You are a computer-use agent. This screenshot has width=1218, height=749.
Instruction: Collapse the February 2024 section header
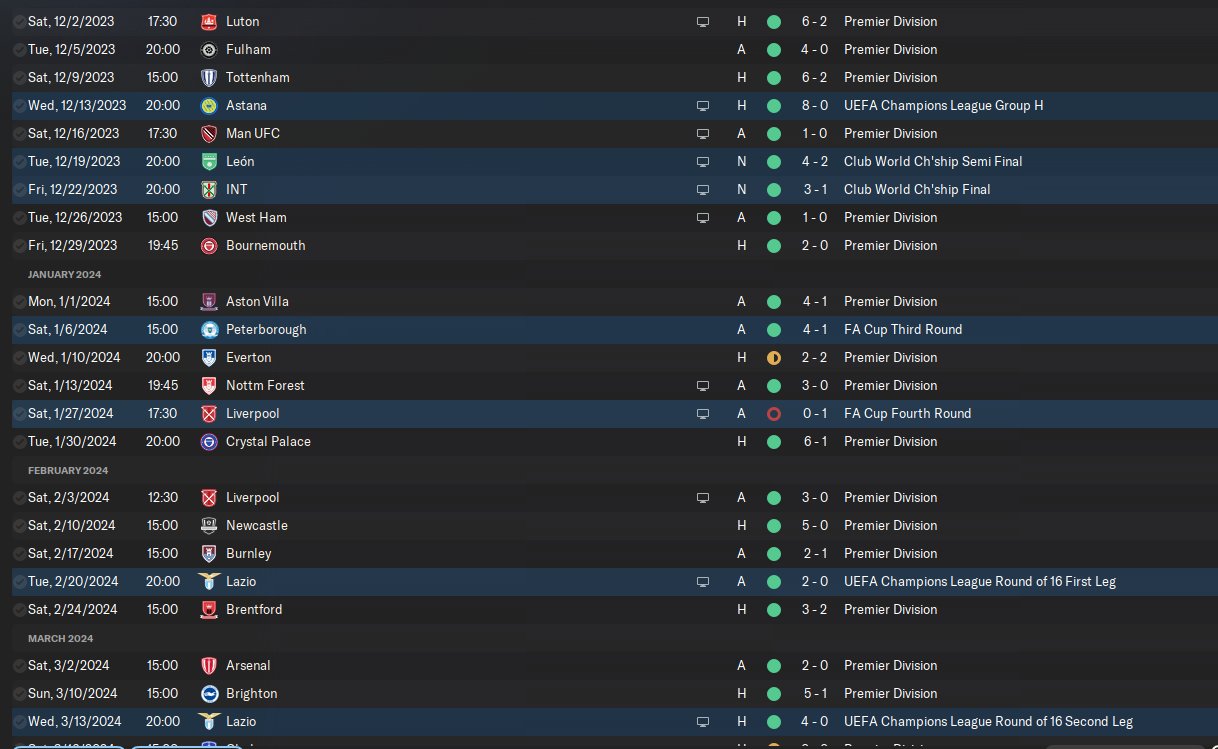click(x=68, y=470)
